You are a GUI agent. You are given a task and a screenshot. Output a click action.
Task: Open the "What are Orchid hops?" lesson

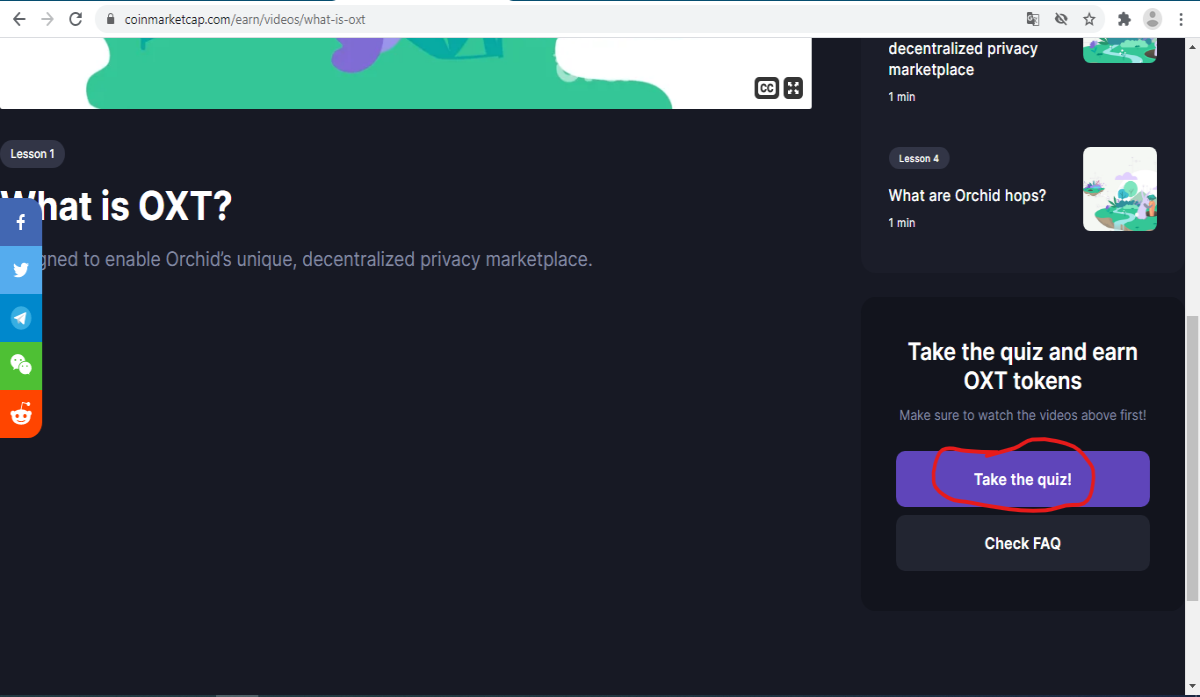967,196
